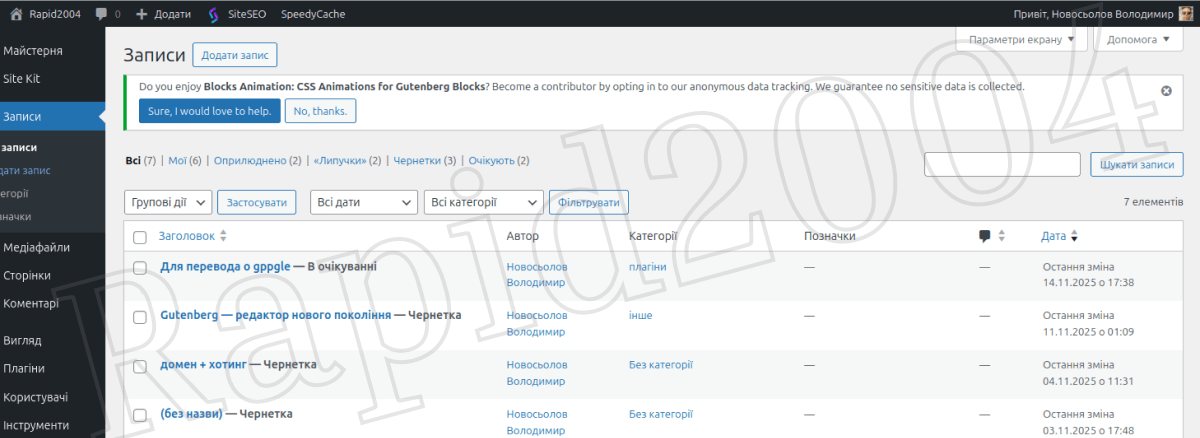Viewport: 1200px width, 438px height.
Task: Open the Групові дії dropdown
Action: [x=167, y=202]
